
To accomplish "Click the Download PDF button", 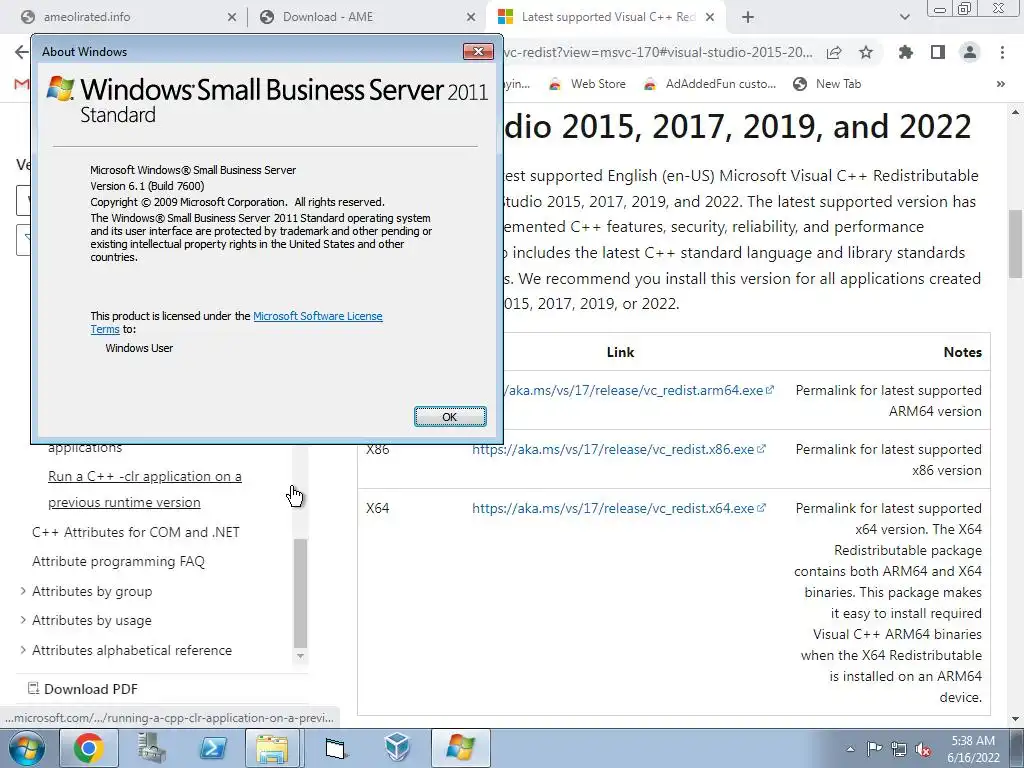I will pos(83,689).
